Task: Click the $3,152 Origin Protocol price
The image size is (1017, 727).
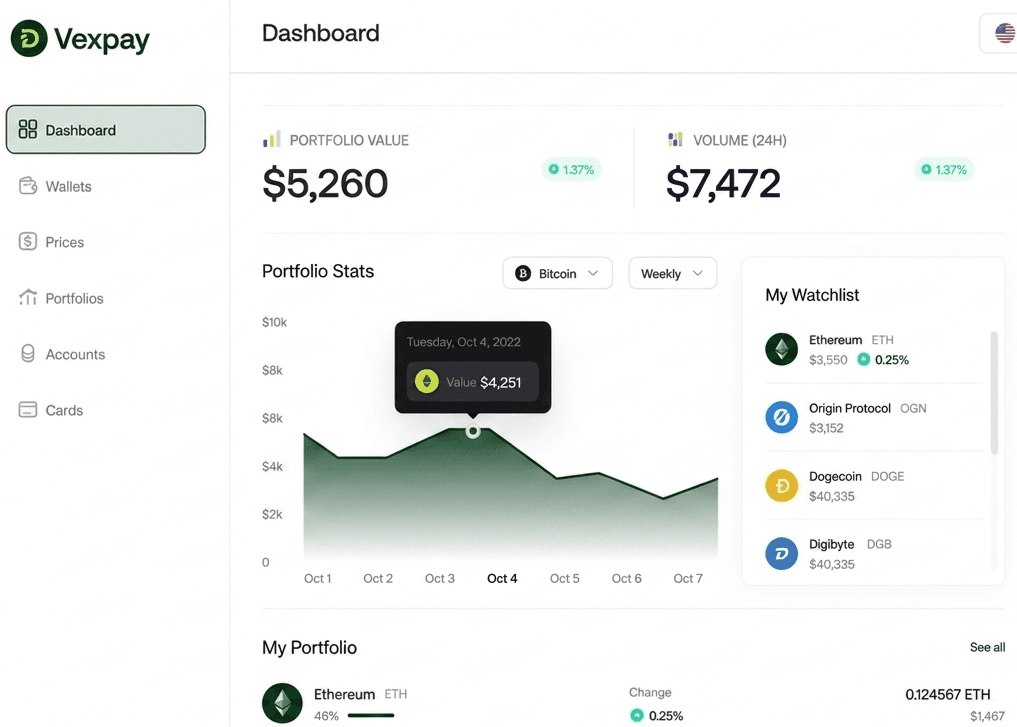Action: [x=826, y=428]
